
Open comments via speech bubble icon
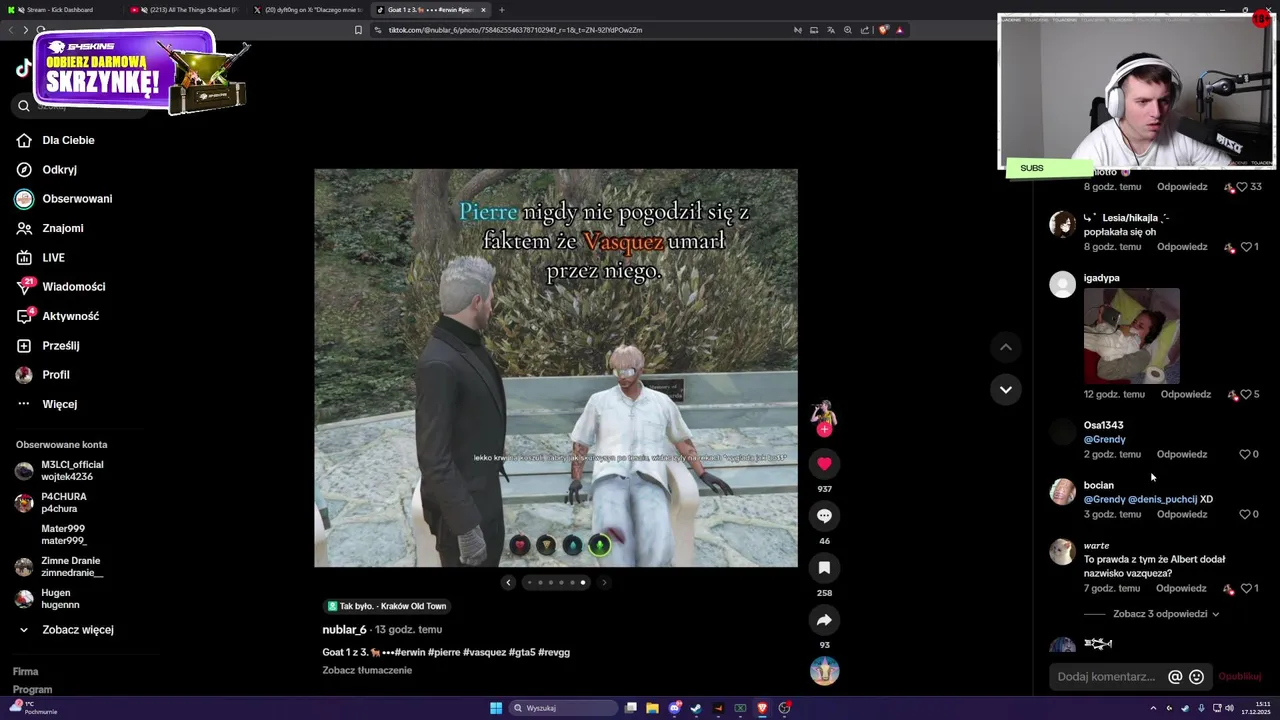824,516
